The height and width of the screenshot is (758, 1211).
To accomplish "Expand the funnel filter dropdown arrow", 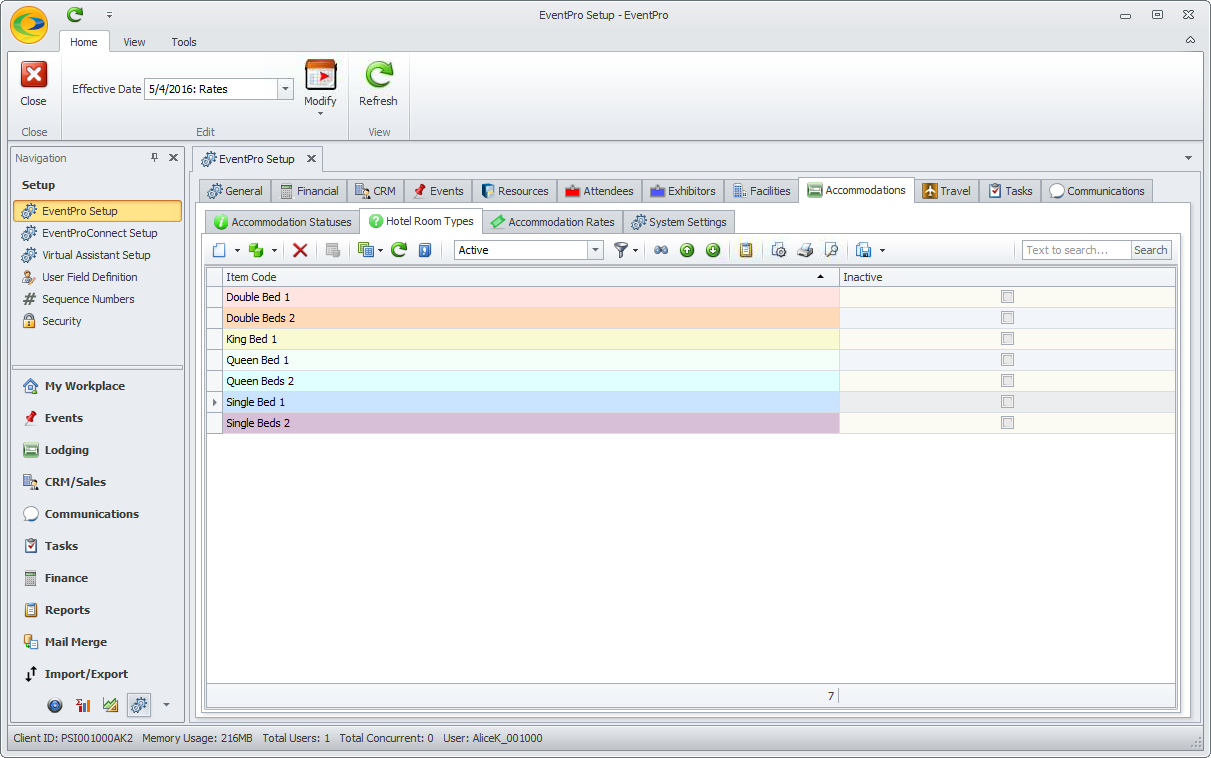I will pos(636,250).
